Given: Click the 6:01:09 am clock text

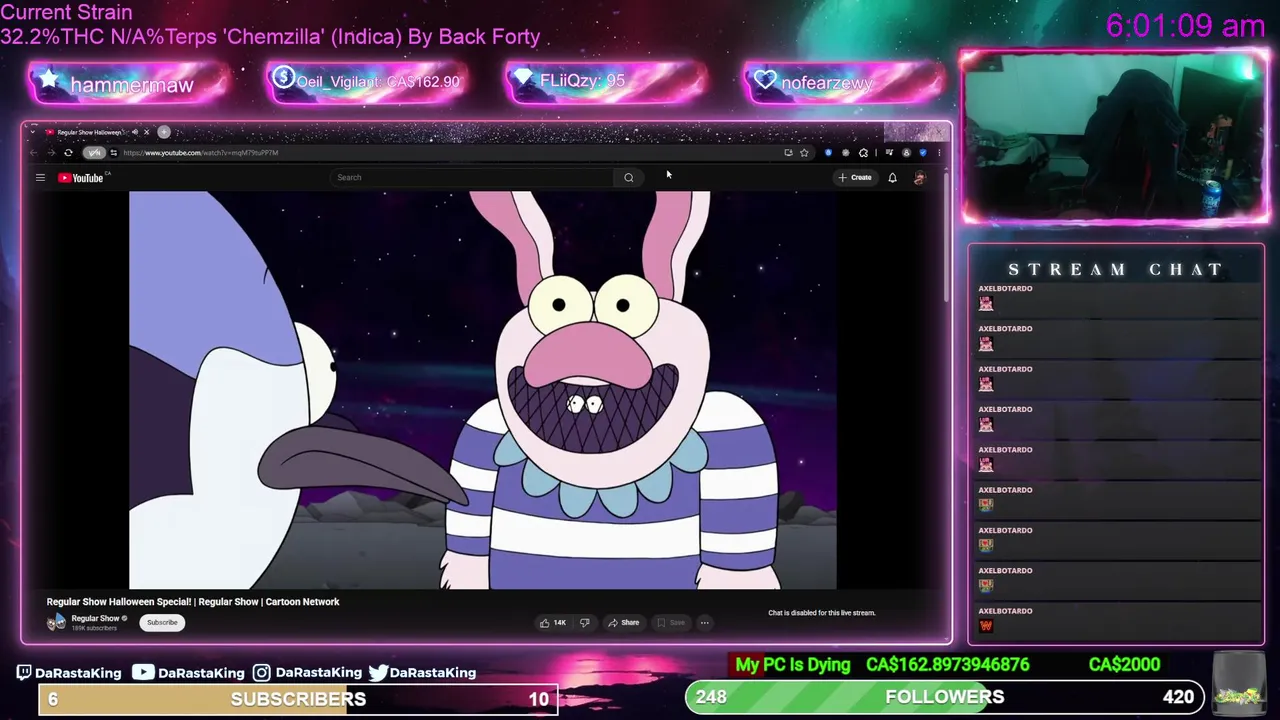Looking at the screenshot, I should (x=1186, y=27).
